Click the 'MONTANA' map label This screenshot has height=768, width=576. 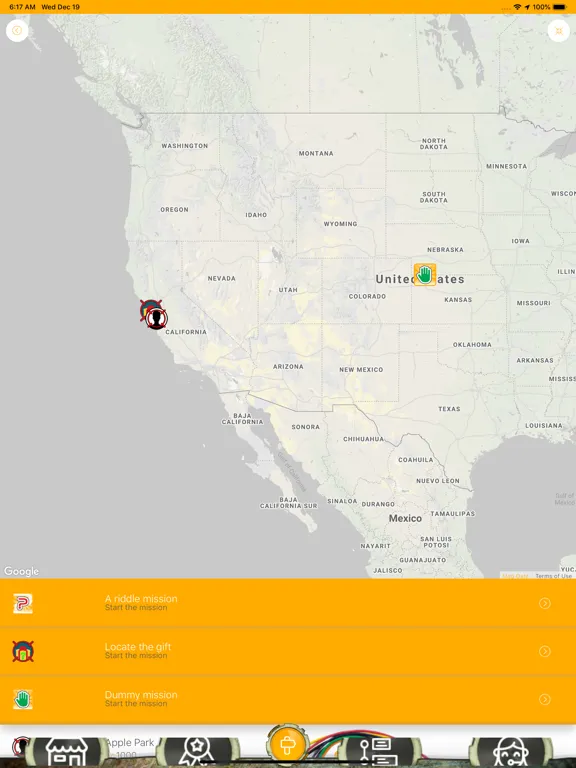point(316,153)
